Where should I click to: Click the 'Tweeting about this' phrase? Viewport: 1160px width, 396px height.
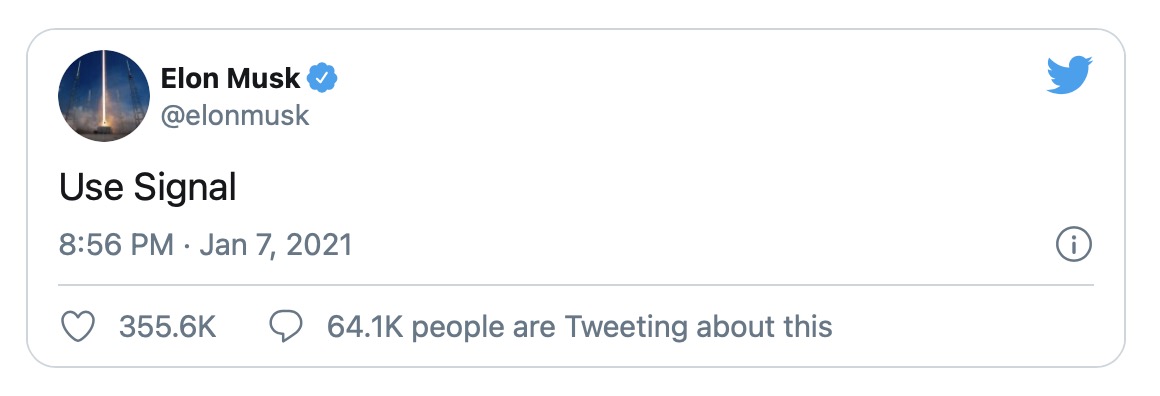point(699,327)
